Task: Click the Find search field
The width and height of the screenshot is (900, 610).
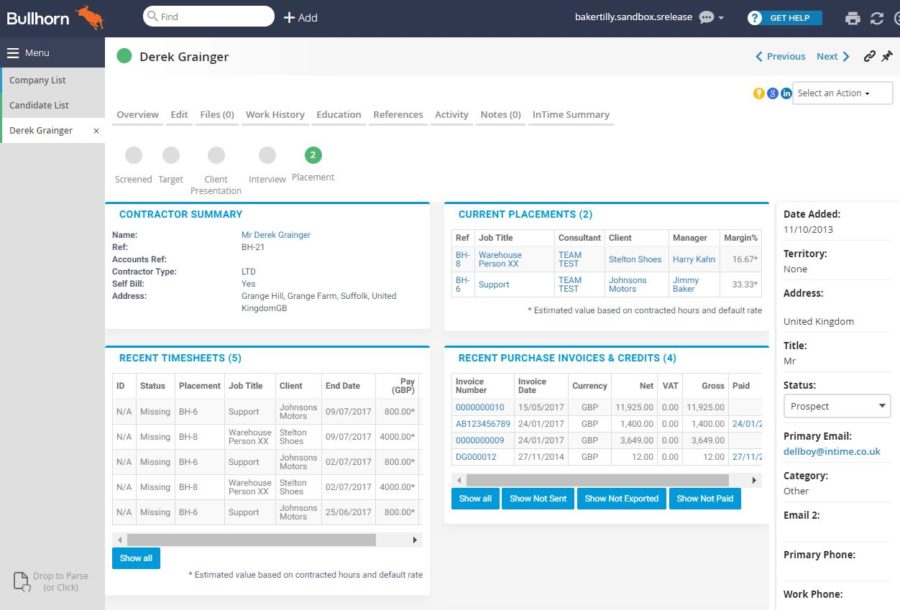Action: coord(210,17)
